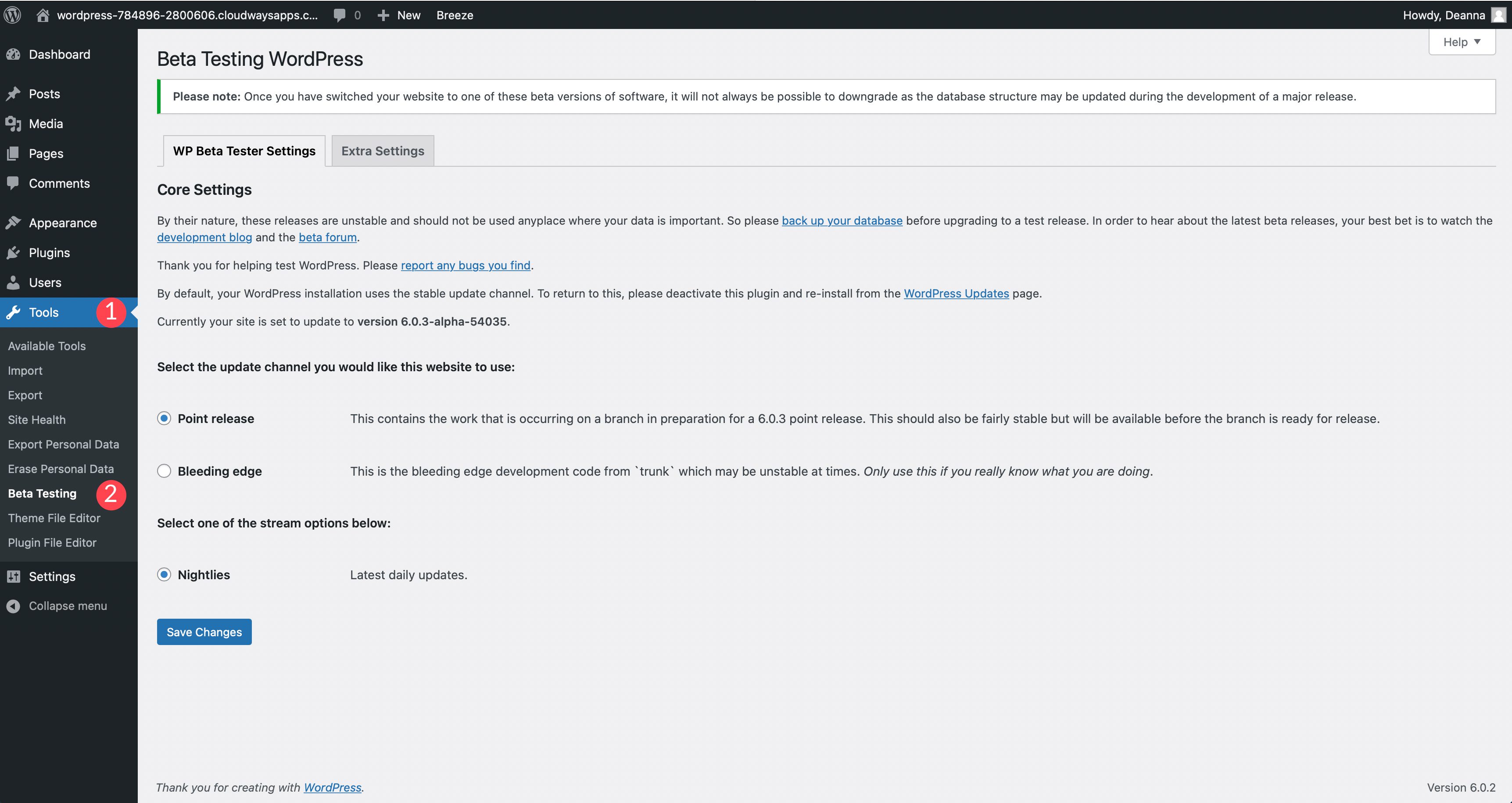
Task: Collapse the WordPress admin menu
Action: click(68, 605)
